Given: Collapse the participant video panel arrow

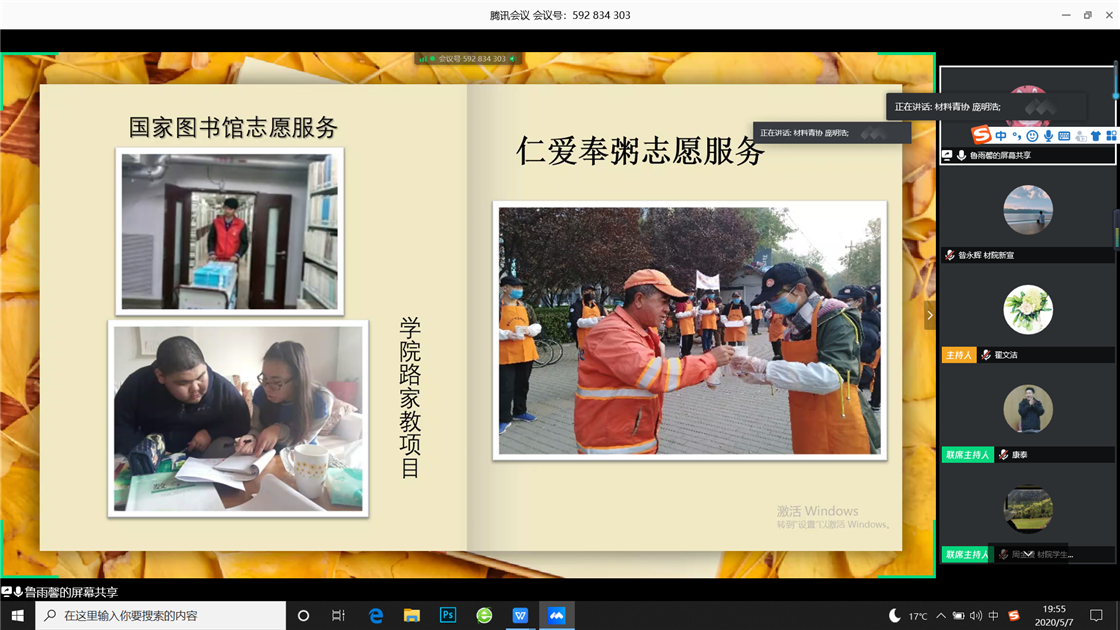Looking at the screenshot, I should [929, 315].
